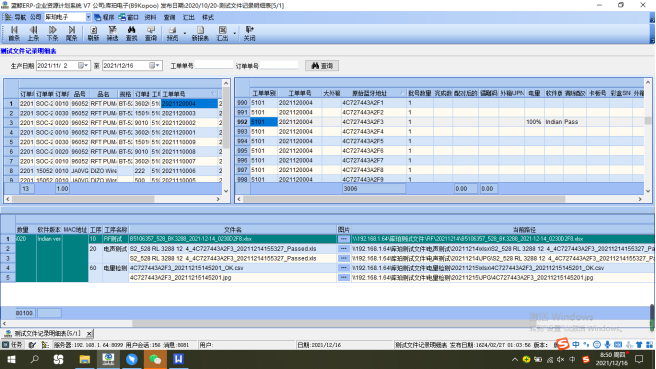Open WeChat from taskbar
The height and width of the screenshot is (369, 656).
click(155, 359)
